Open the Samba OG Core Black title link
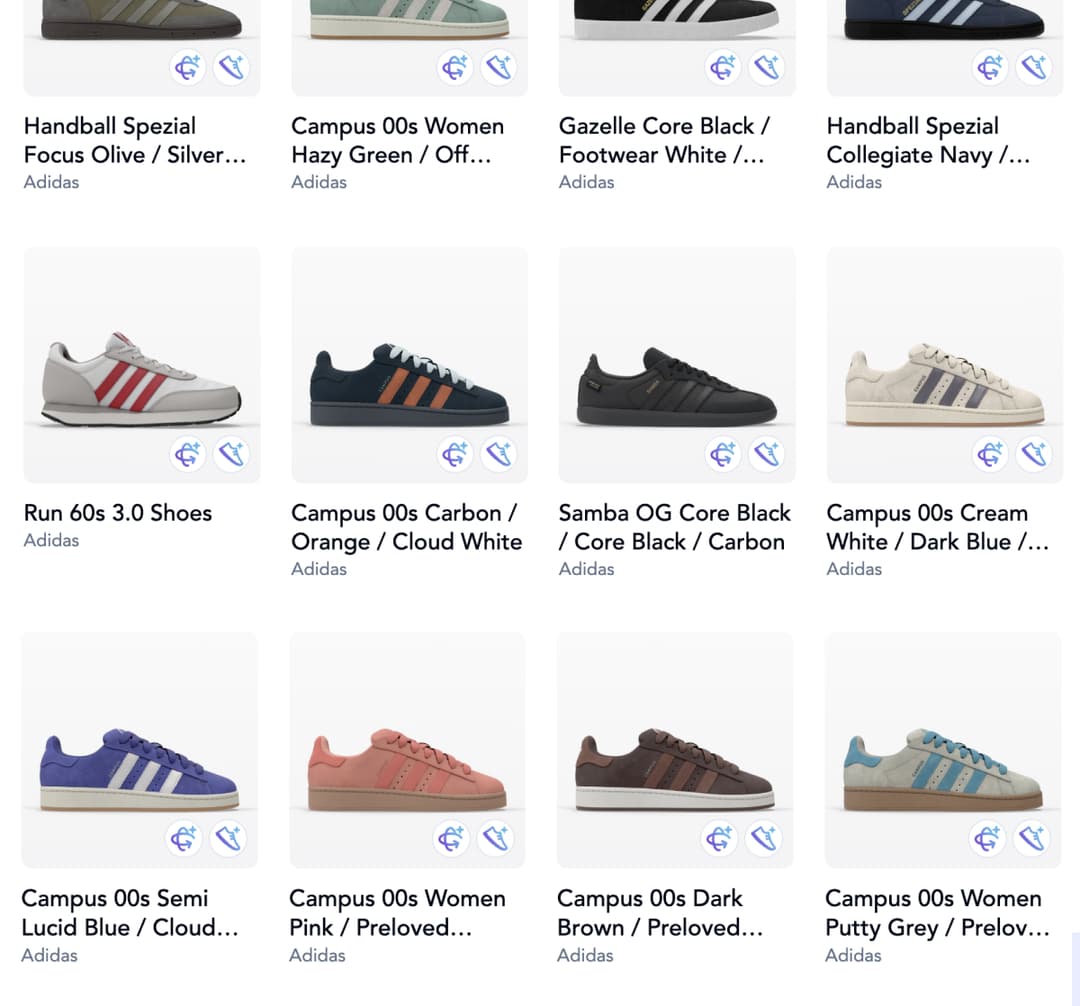 point(674,527)
